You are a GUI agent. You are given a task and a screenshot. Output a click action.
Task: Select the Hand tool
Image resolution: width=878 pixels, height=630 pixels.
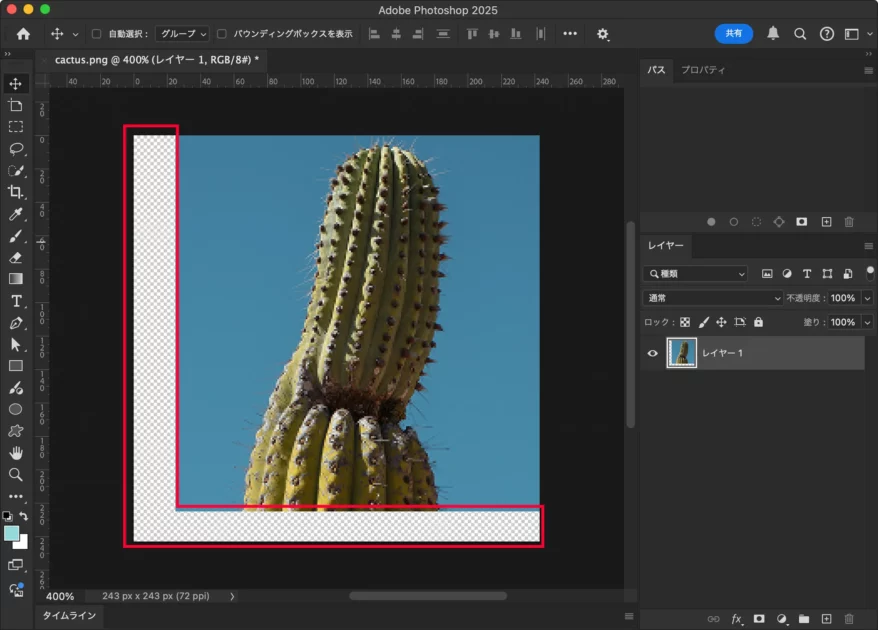click(16, 453)
